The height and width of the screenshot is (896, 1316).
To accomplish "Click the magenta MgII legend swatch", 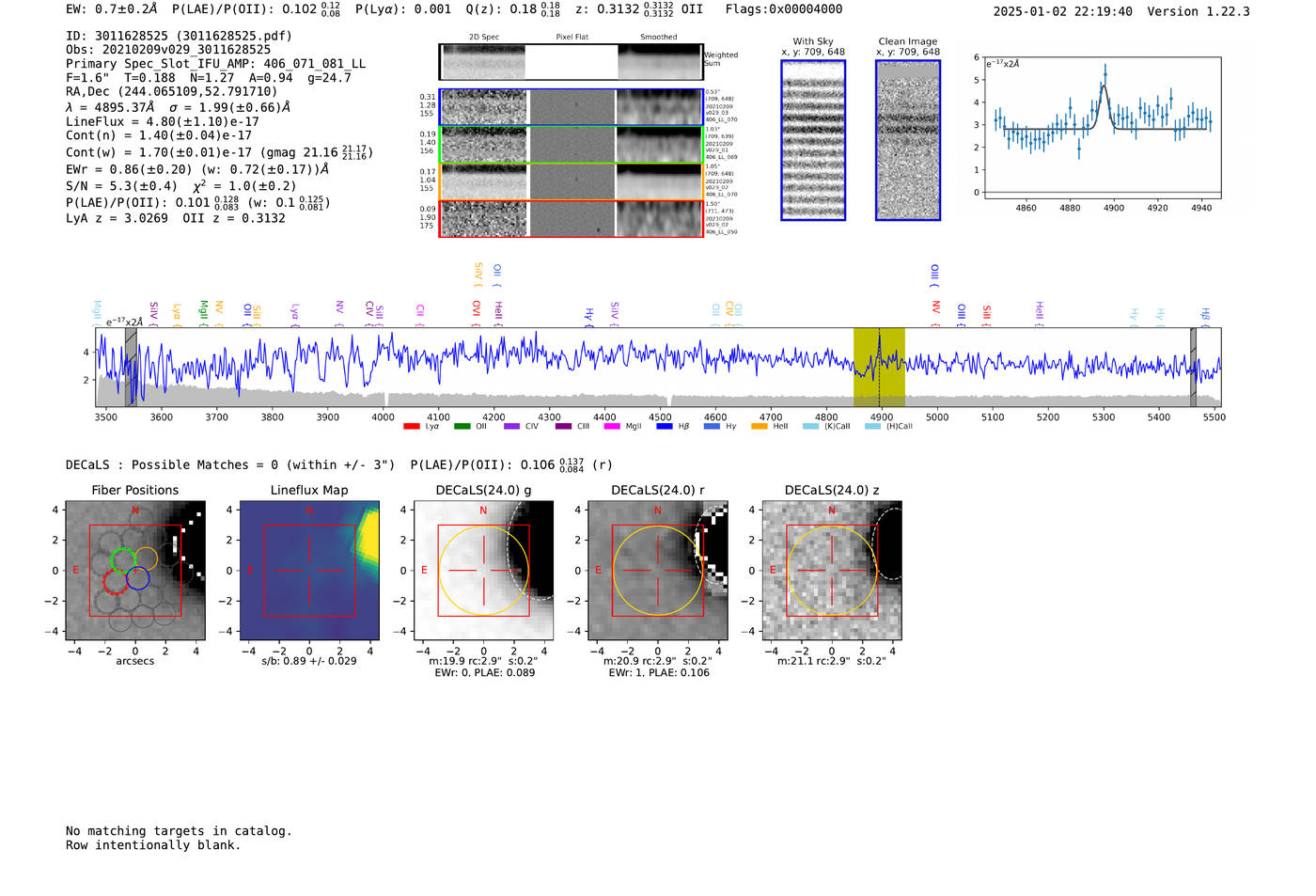I will pyautogui.click(x=612, y=426).
